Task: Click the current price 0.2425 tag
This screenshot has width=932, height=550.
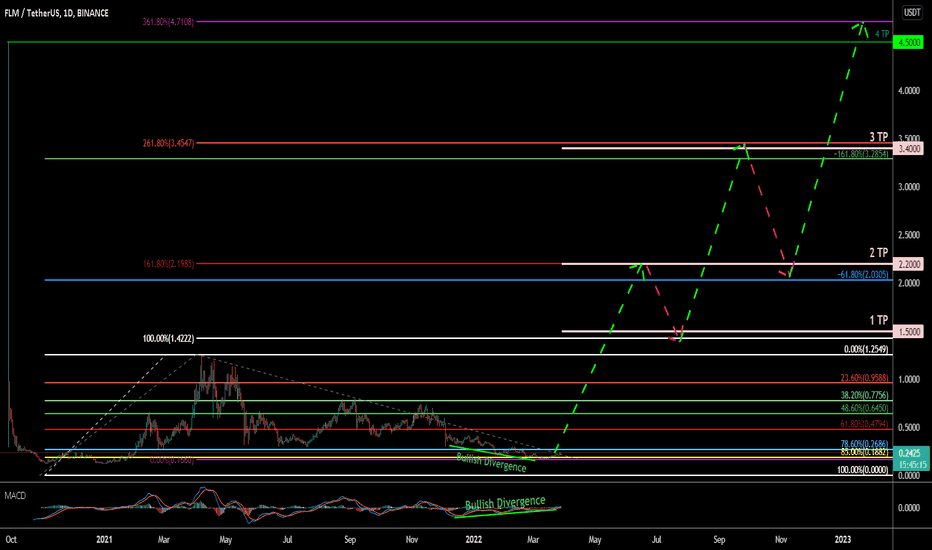Action: tap(910, 453)
